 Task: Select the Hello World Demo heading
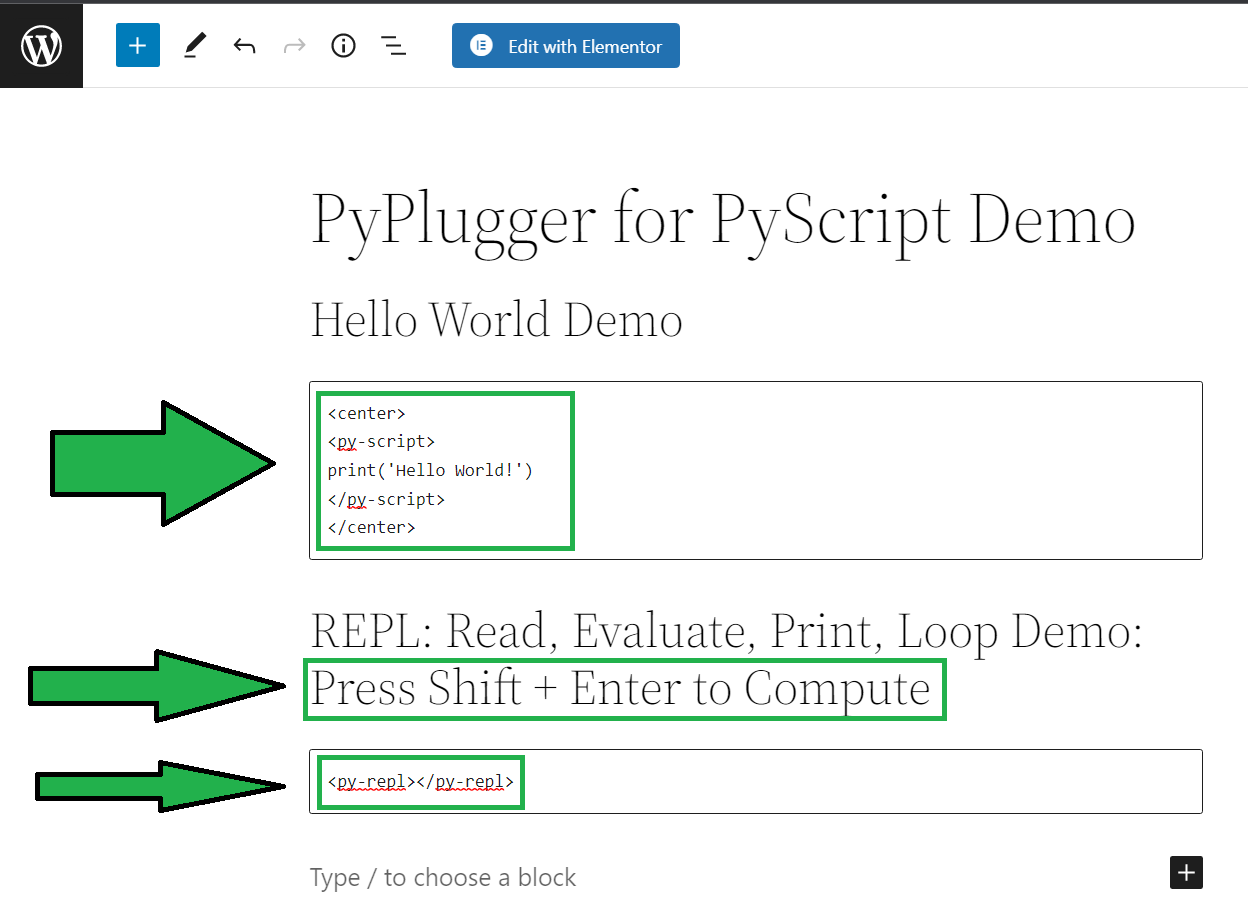(x=497, y=320)
